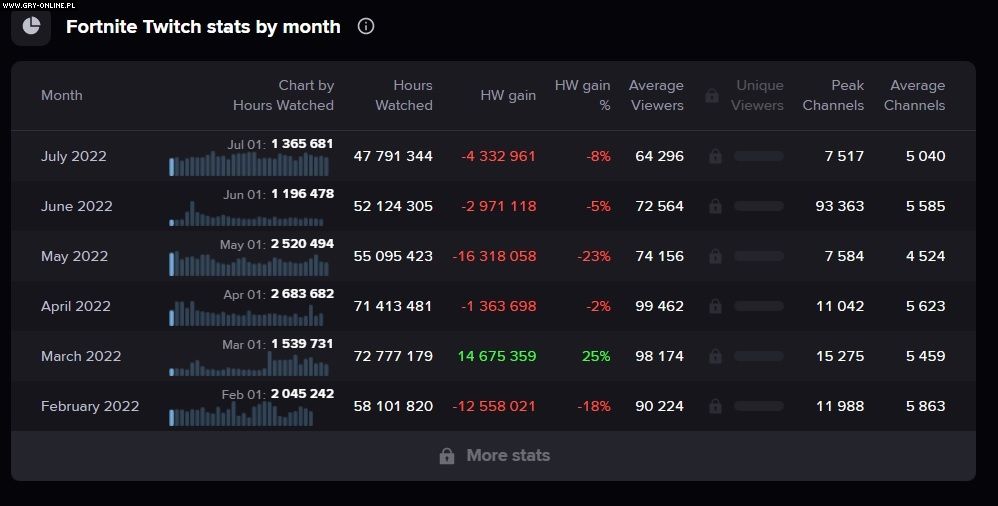998x506 pixels.
Task: Click the lock icon in the February 2022 row
Action: click(x=715, y=406)
